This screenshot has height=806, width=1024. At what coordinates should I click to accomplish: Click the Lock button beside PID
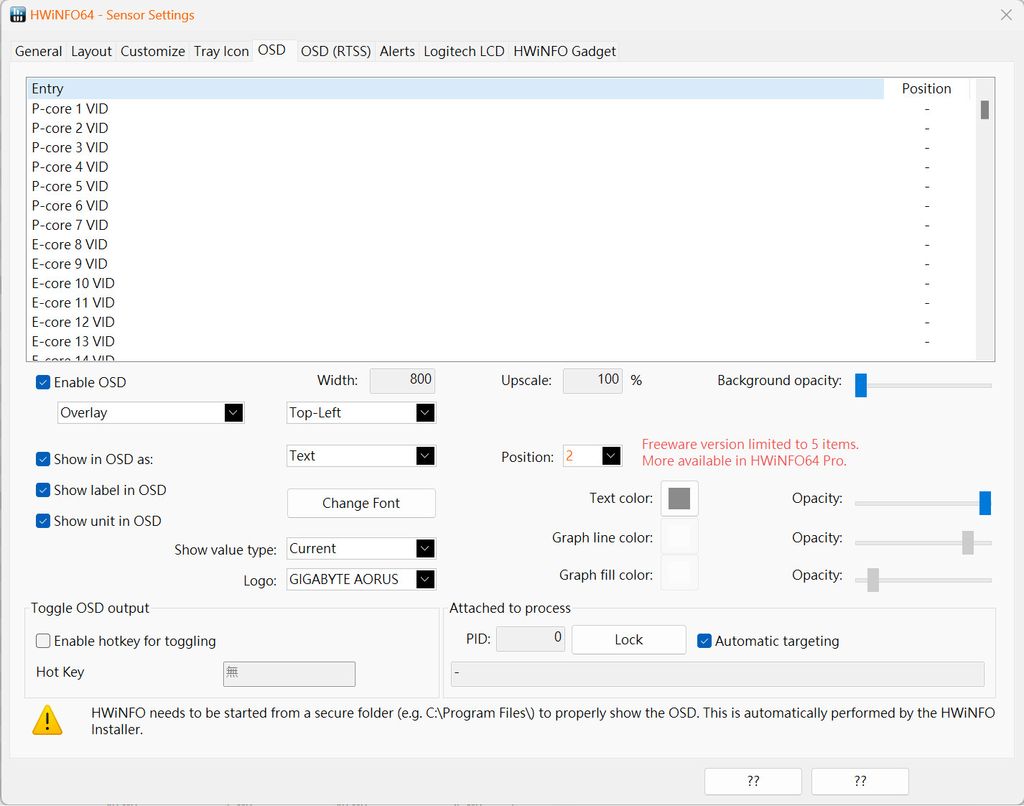[x=628, y=640]
